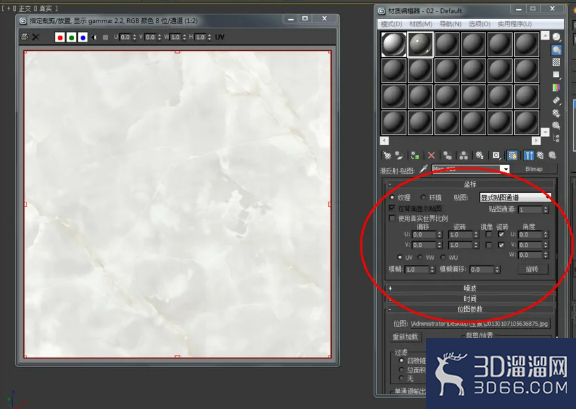Screen dimensions: 576x409
Task: Click the eyedropper pick material icon
Action: (x=424, y=169)
